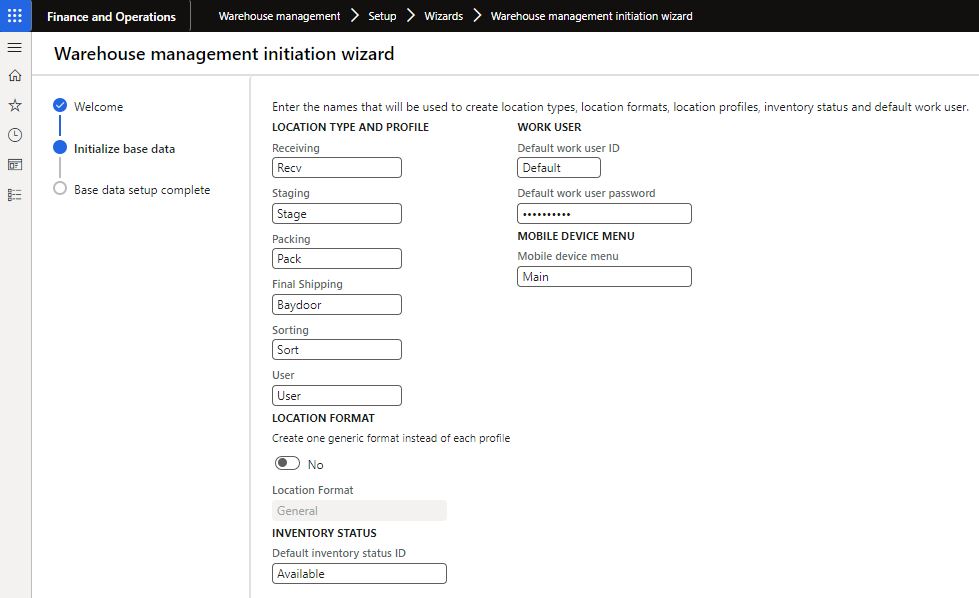
Task: Click the Final Shipping field containing Baydoor
Action: tap(337, 304)
